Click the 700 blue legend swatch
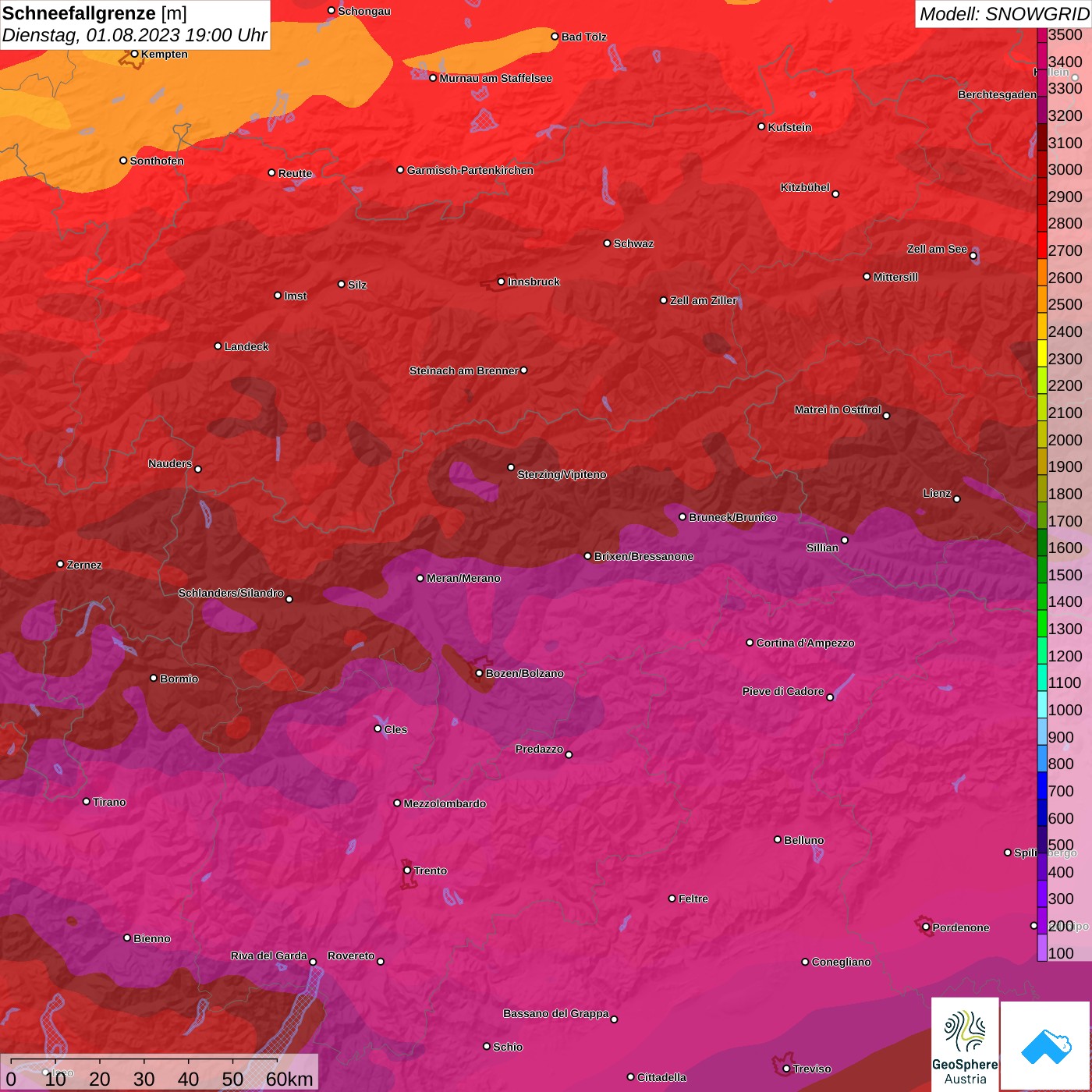1092x1092 pixels. [1042, 785]
